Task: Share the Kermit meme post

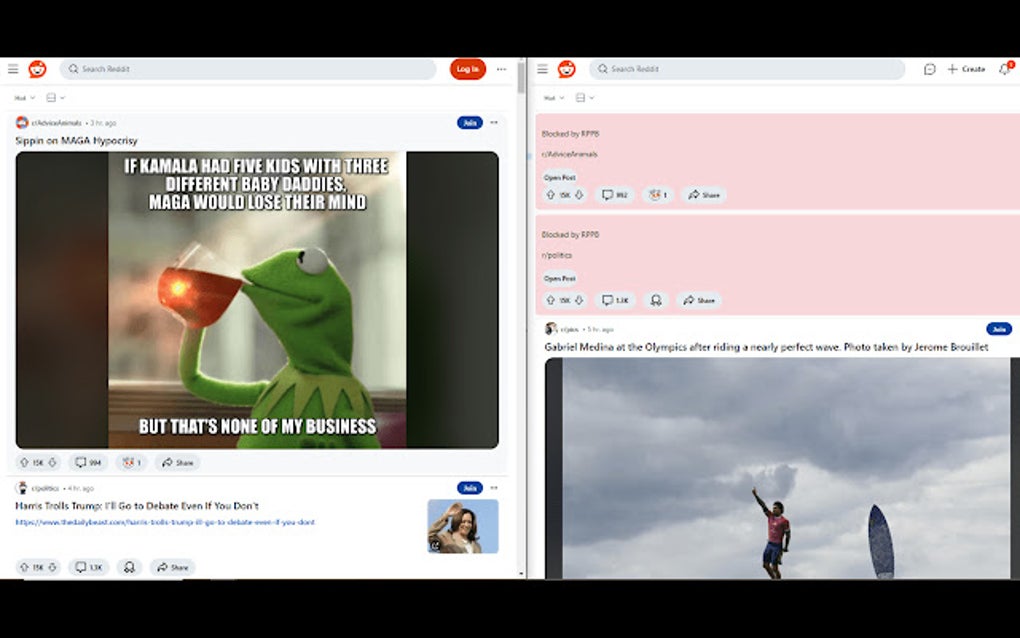Action: 177,462
